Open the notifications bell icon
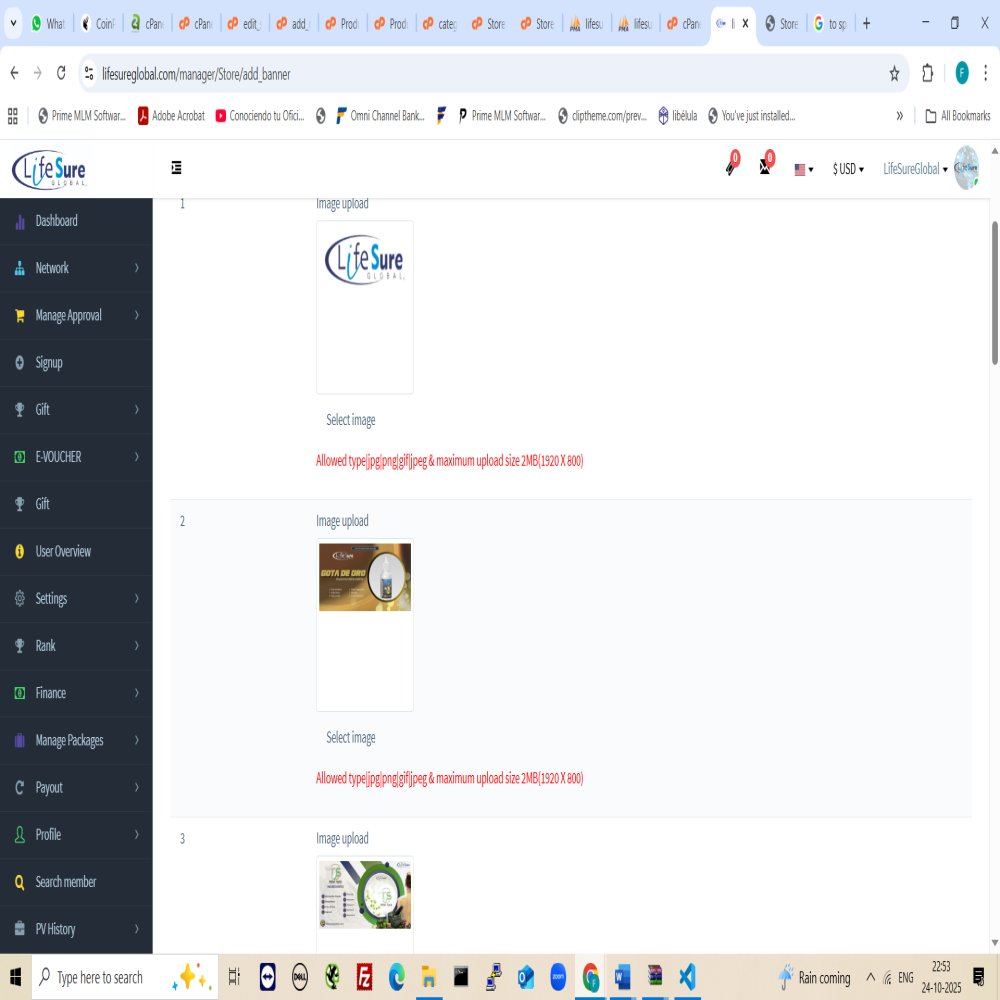The image size is (1000, 1000). (x=731, y=168)
